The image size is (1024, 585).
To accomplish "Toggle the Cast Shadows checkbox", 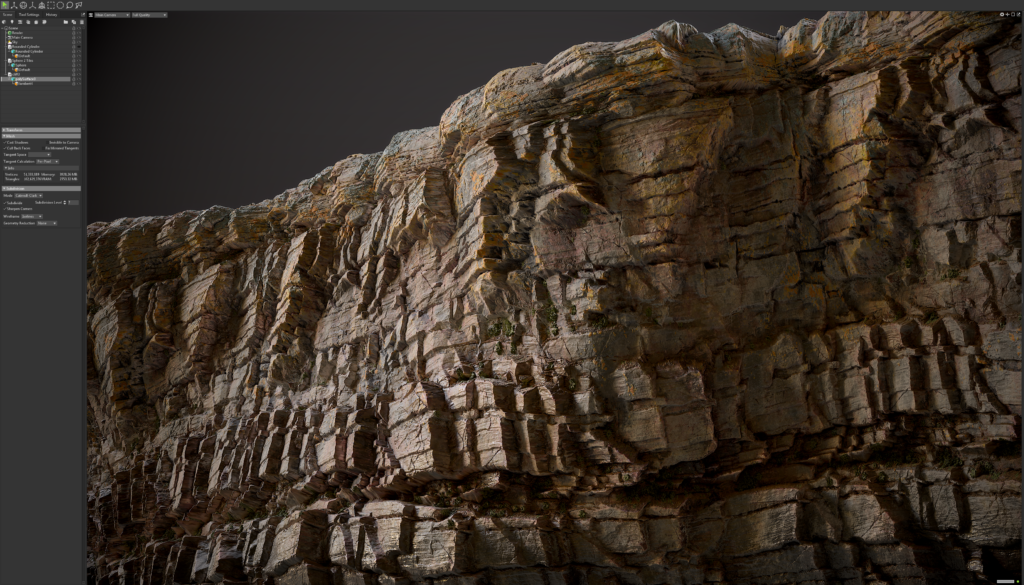I will [5, 142].
